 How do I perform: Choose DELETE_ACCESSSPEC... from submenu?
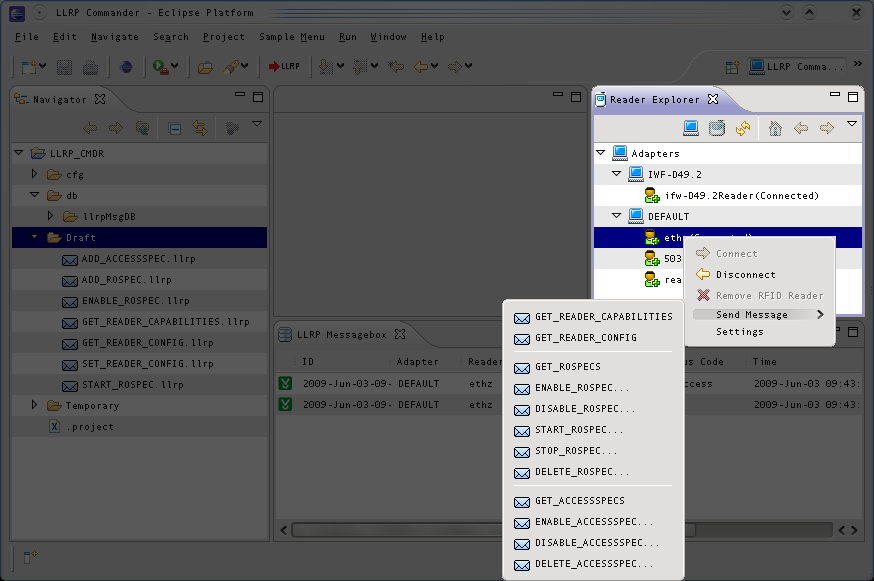click(x=593, y=564)
